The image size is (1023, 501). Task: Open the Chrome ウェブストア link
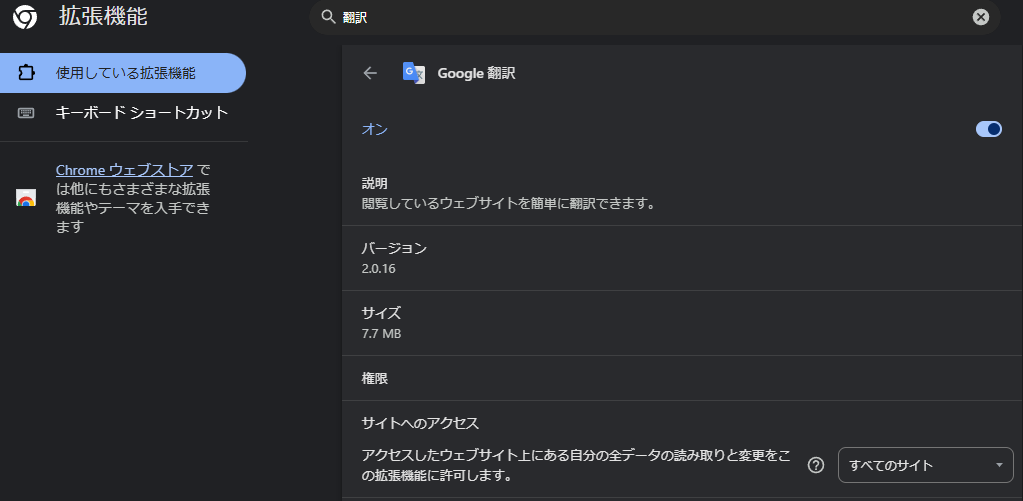click(125, 170)
